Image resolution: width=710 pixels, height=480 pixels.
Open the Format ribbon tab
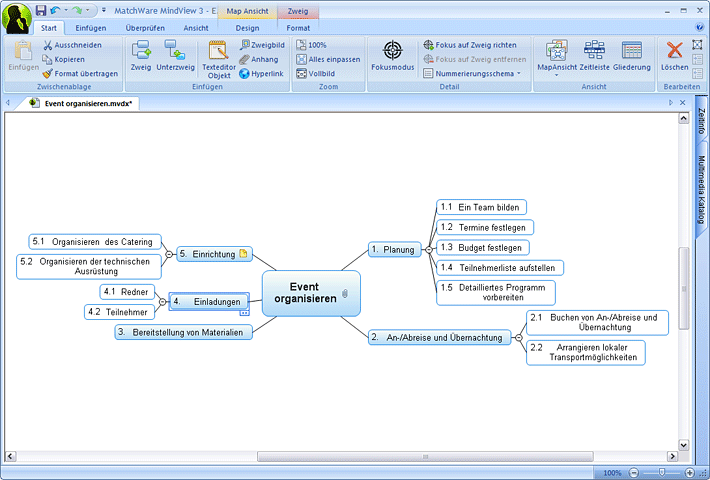[x=298, y=28]
